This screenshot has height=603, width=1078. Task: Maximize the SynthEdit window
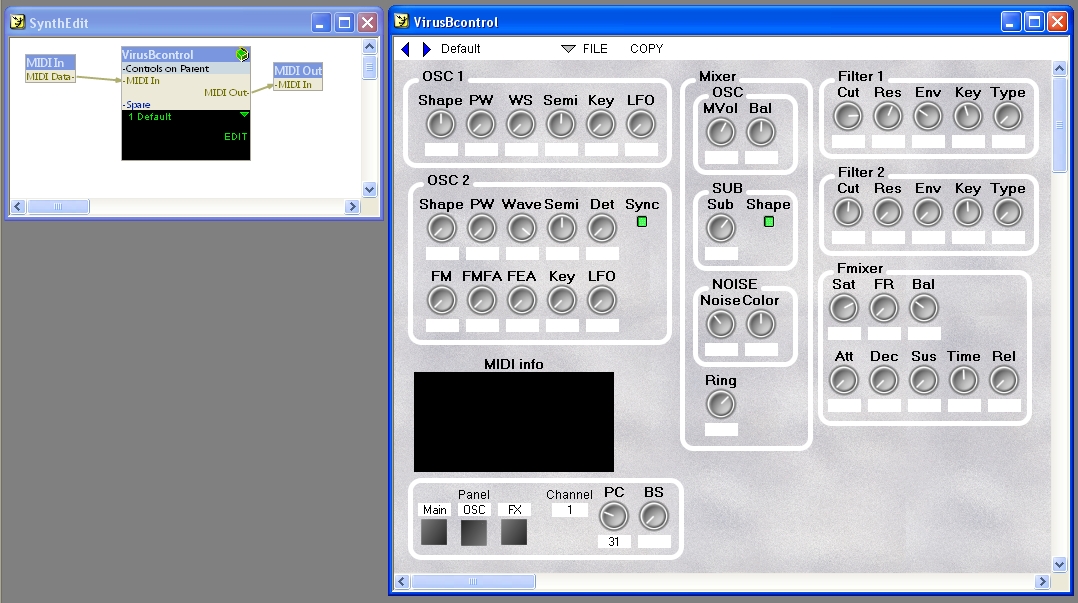pyautogui.click(x=344, y=23)
